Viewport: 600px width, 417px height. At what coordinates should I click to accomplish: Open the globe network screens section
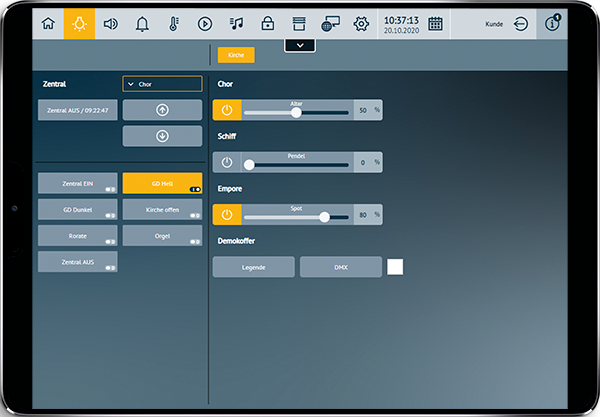[x=330, y=24]
